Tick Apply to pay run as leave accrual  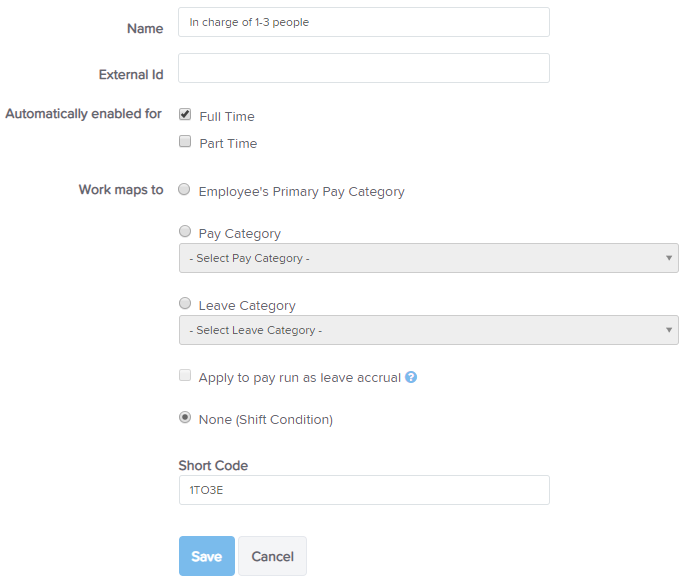coord(185,375)
